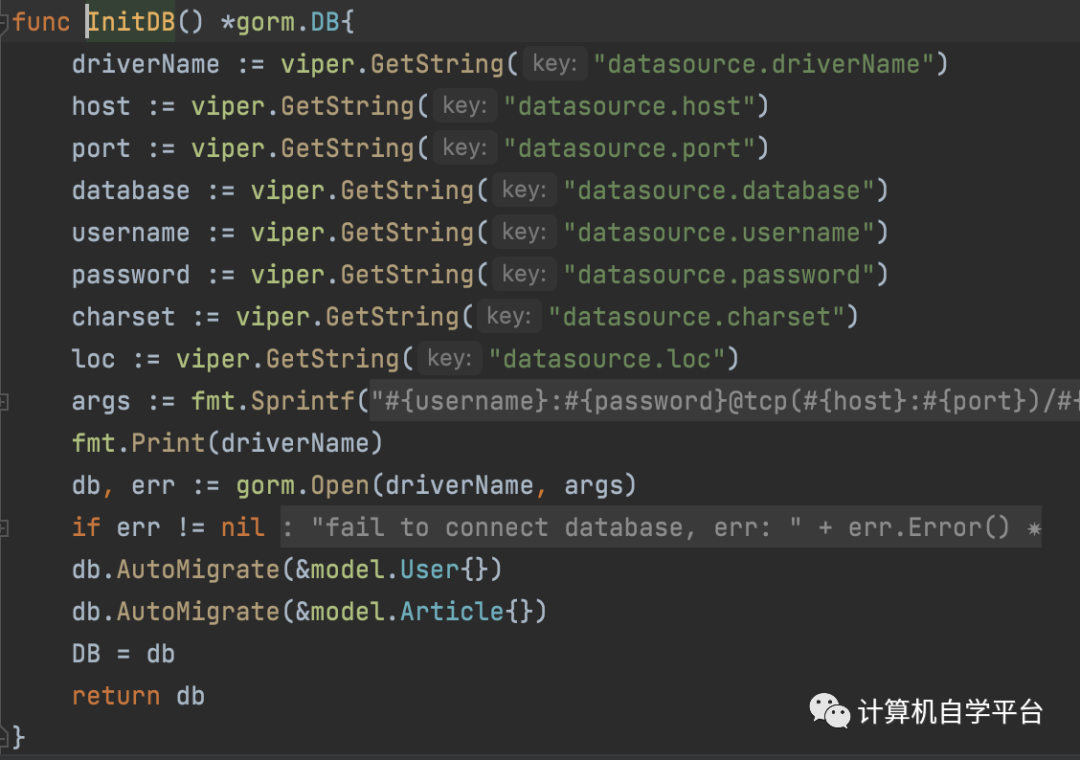
Task: Click the key: hint before "datasource.loc"
Action: point(449,359)
